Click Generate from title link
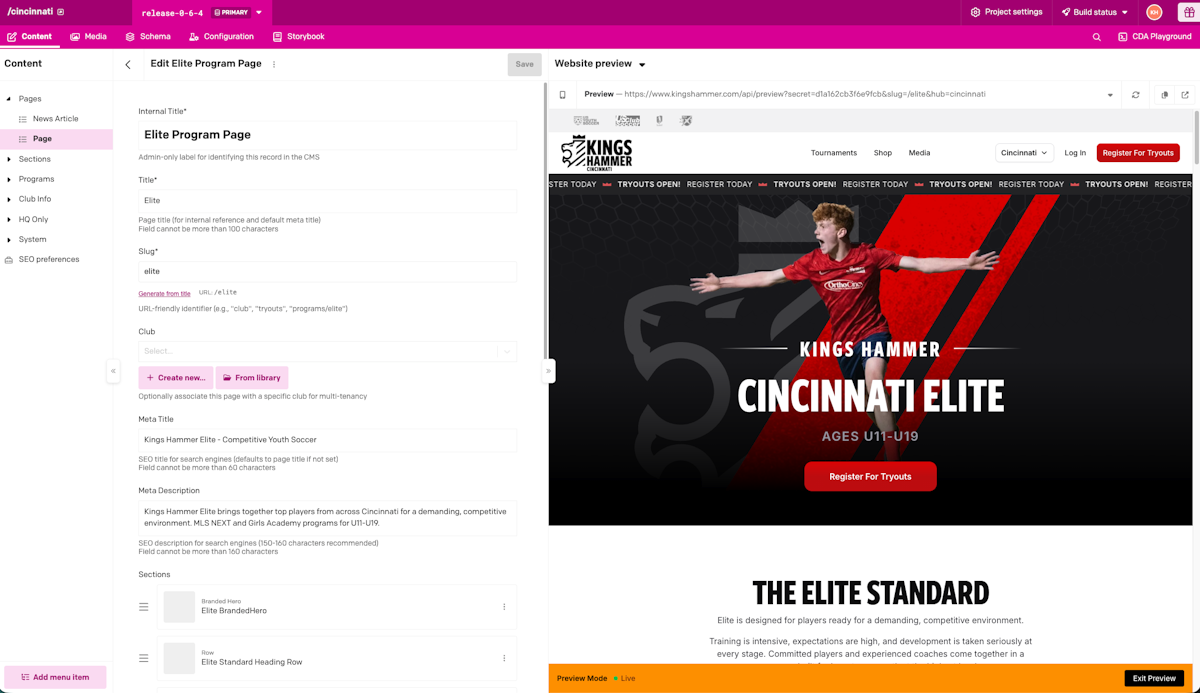This screenshot has width=1200, height=693. [164, 294]
